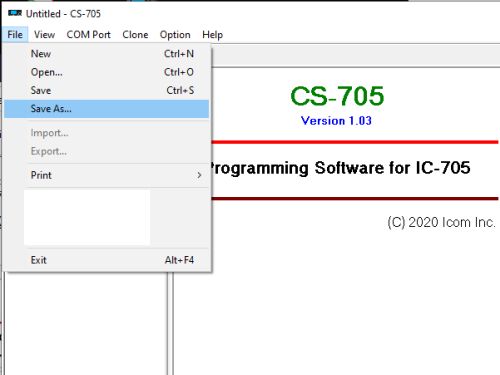The image size is (500, 375).
Task: Choose Exit from the File menu
Action: point(107,260)
